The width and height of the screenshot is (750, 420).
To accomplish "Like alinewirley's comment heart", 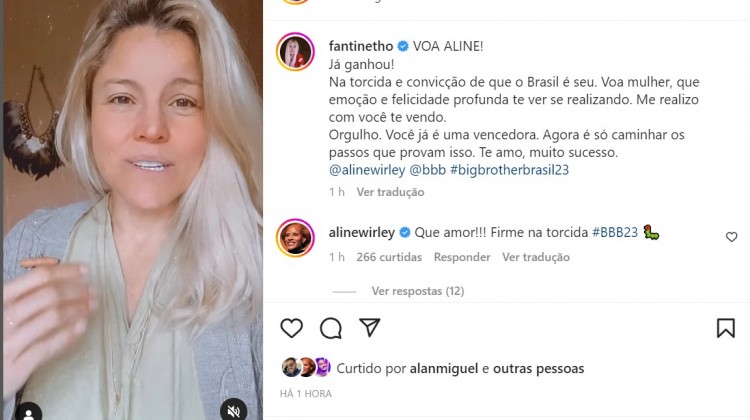I will [x=731, y=237].
